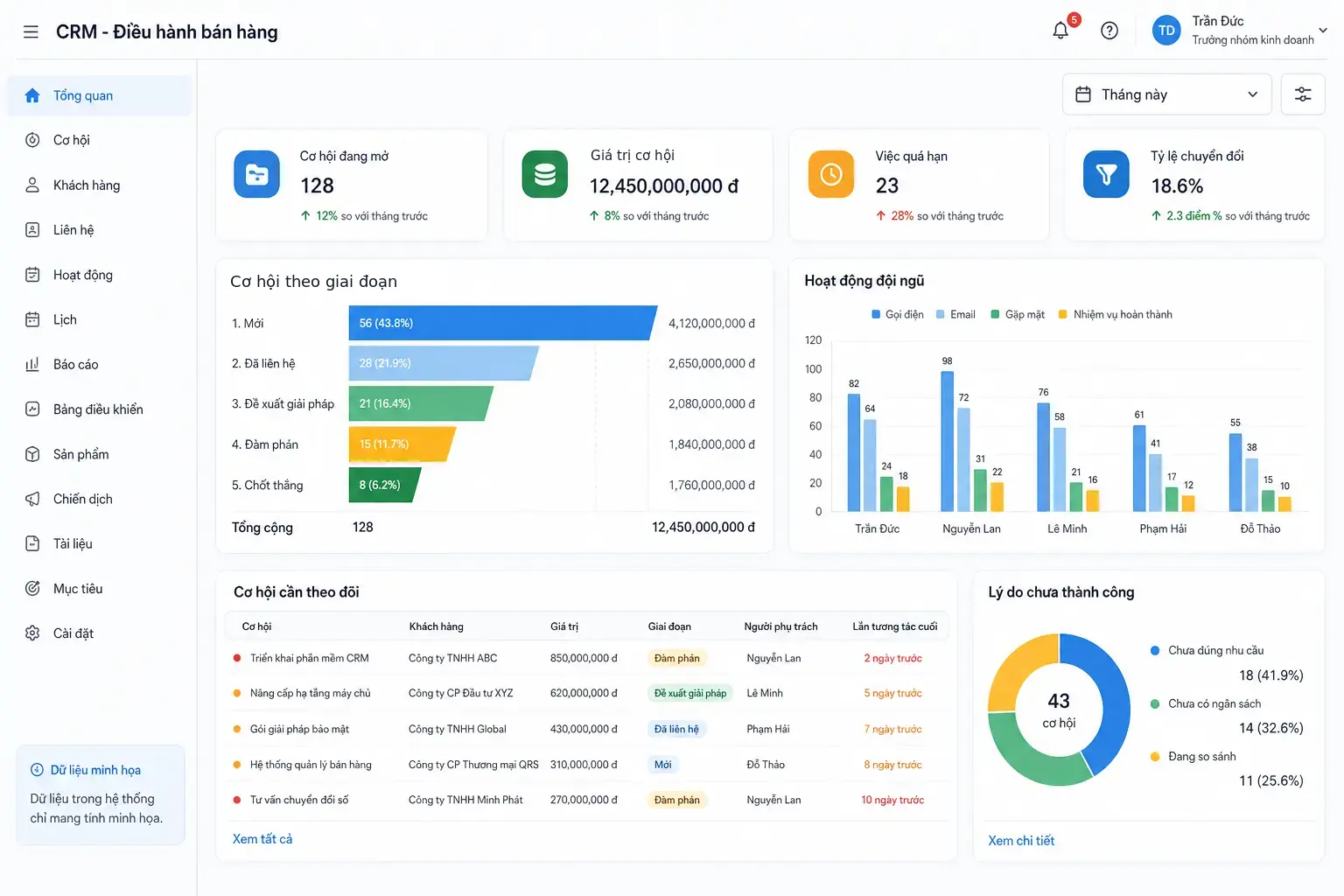Open Nâng cấp hạ tầng máy chủ opportunity
Viewport: 1344px width, 896px height.
coord(311,693)
